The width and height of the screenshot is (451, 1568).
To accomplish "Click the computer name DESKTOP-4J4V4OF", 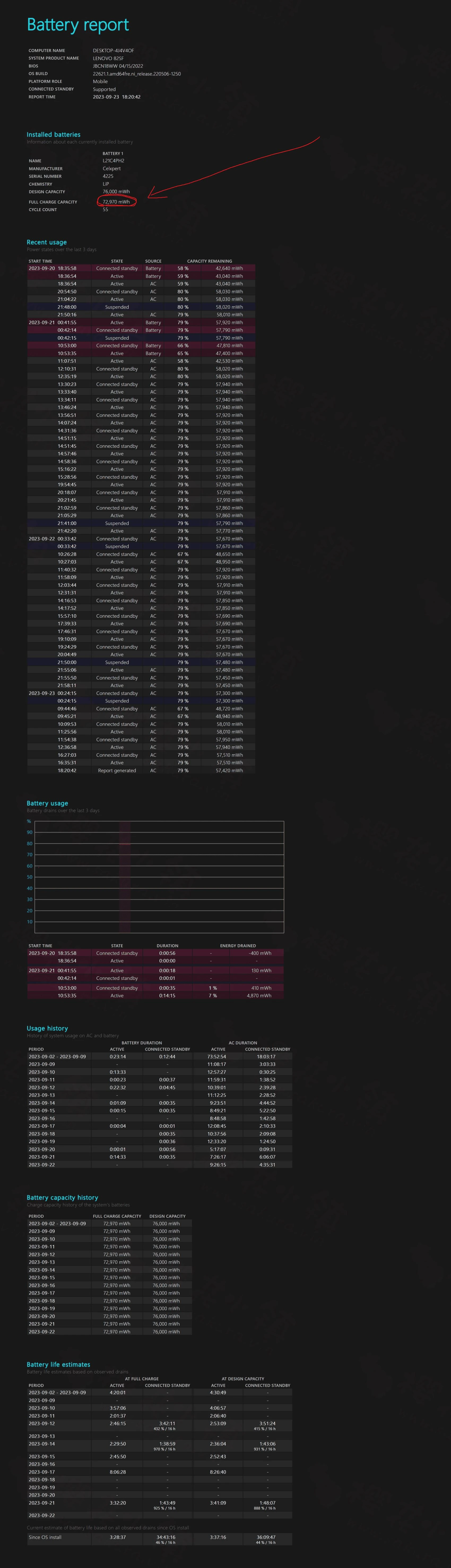I will [x=114, y=50].
